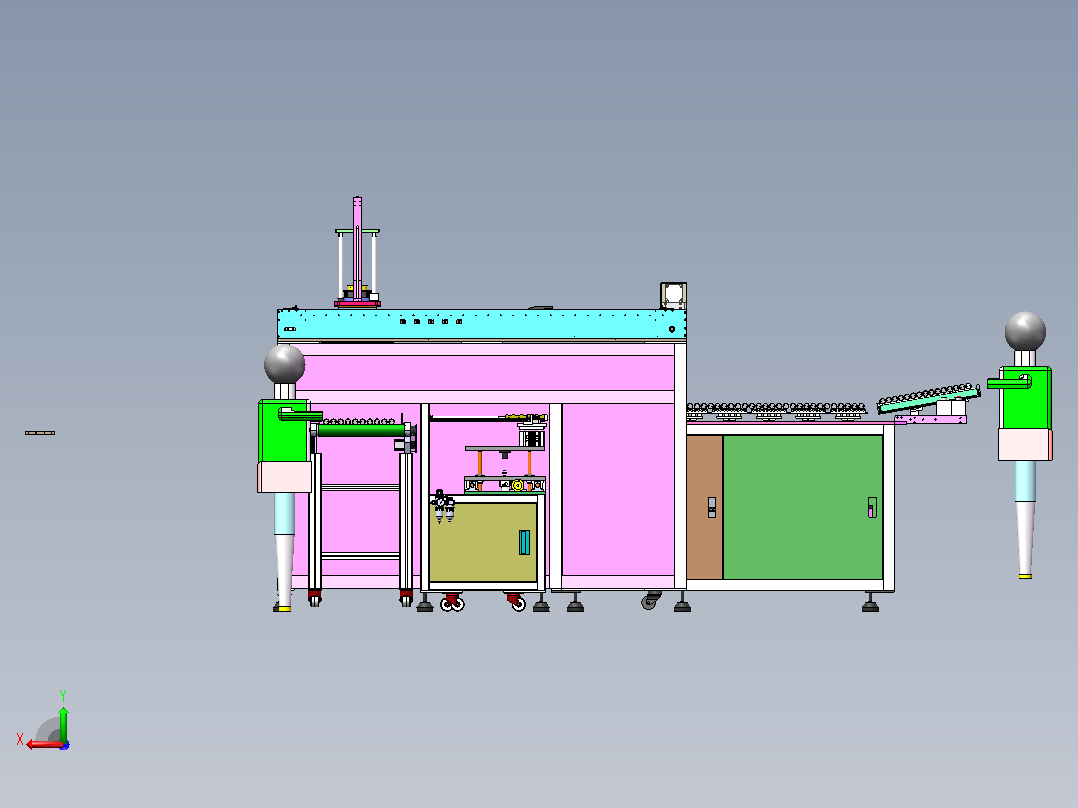Select the left mannequin's green torso
The image size is (1078, 808).
[282, 430]
